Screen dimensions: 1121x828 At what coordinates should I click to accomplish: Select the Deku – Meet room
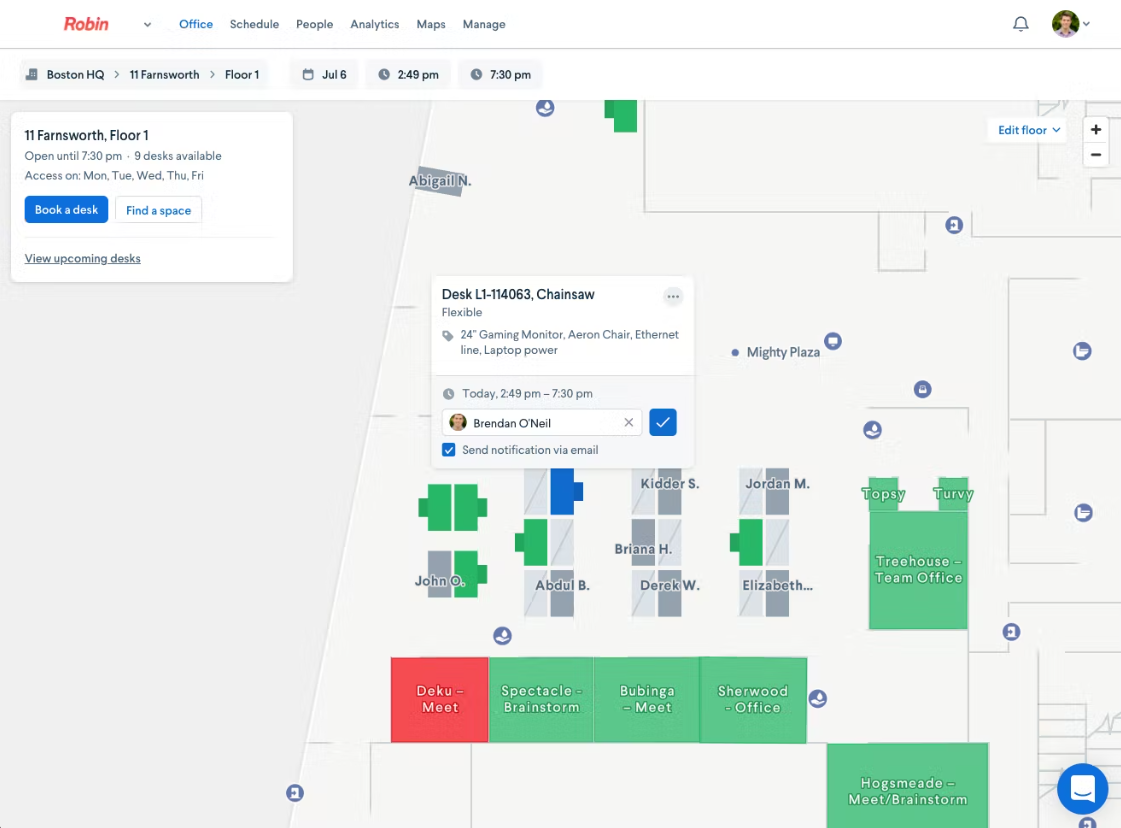click(x=440, y=699)
